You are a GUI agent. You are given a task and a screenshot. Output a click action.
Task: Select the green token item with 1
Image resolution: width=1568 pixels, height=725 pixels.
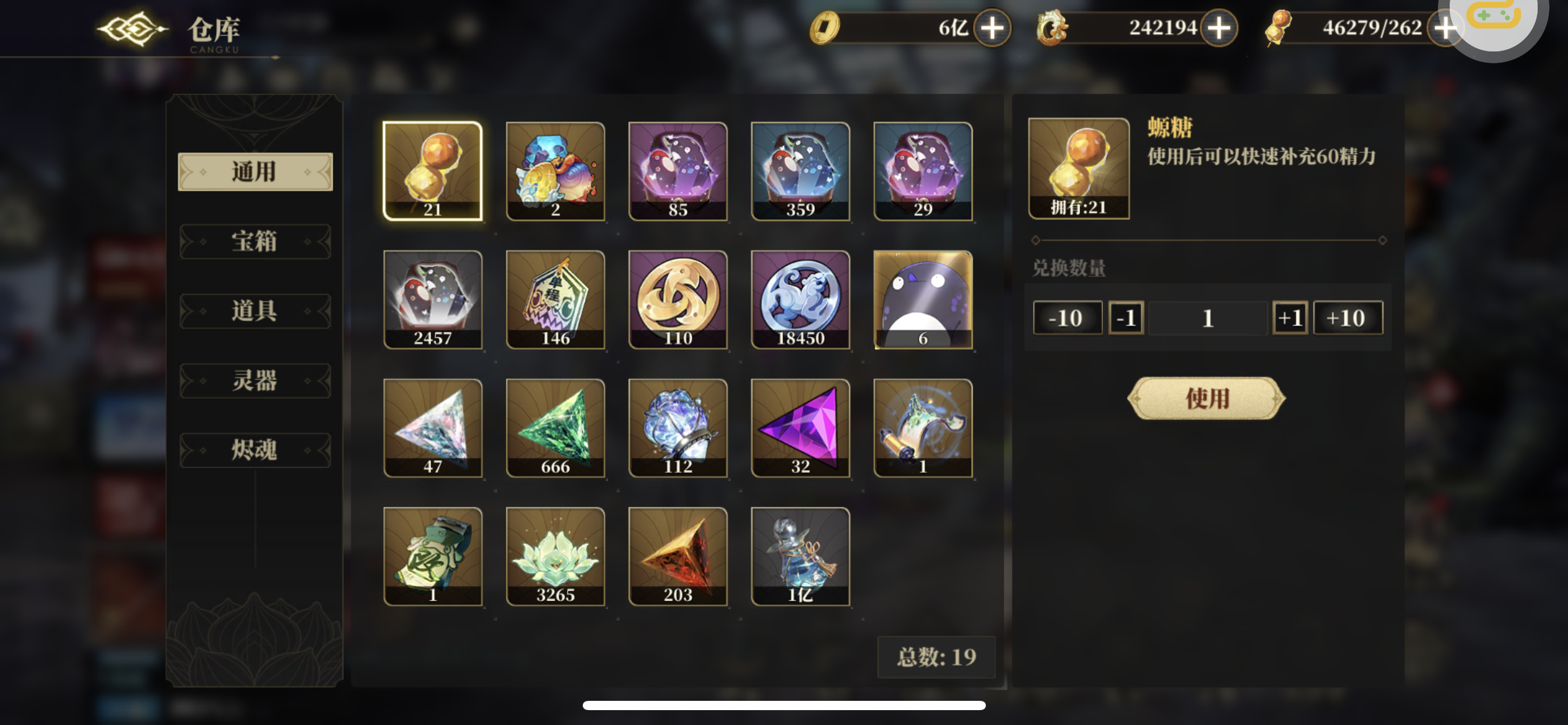click(432, 556)
